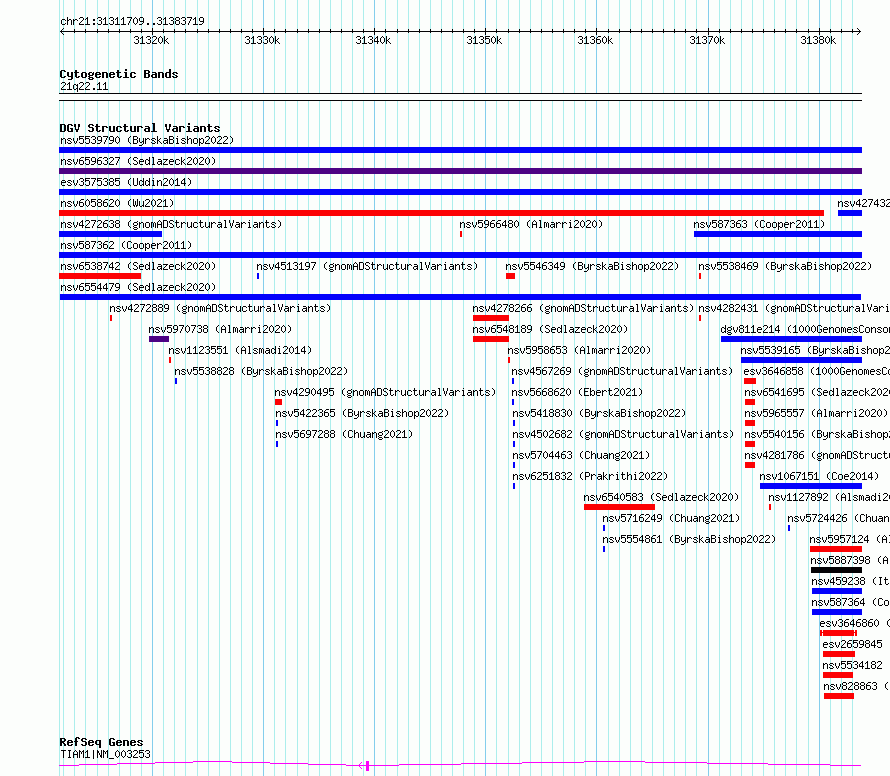This screenshot has height=776, width=890.
Task: Click nsv5966480 (Almarri2020) label
Action: [531, 224]
